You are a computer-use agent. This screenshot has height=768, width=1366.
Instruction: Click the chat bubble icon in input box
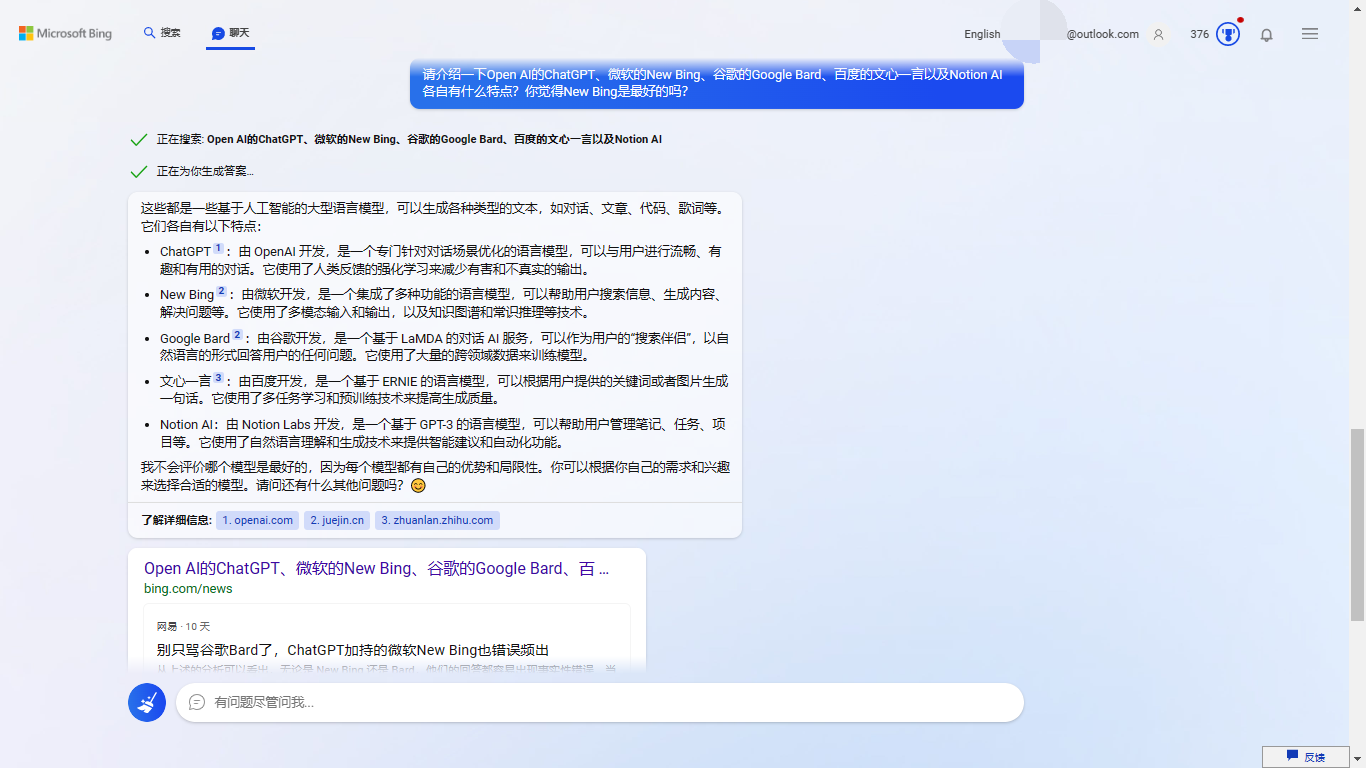(197, 702)
